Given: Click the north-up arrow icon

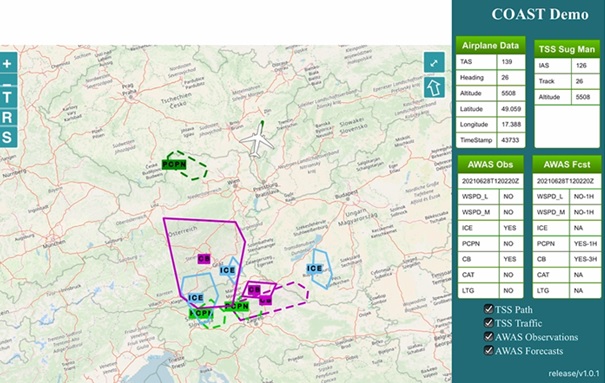Looking at the screenshot, I should (434, 88).
